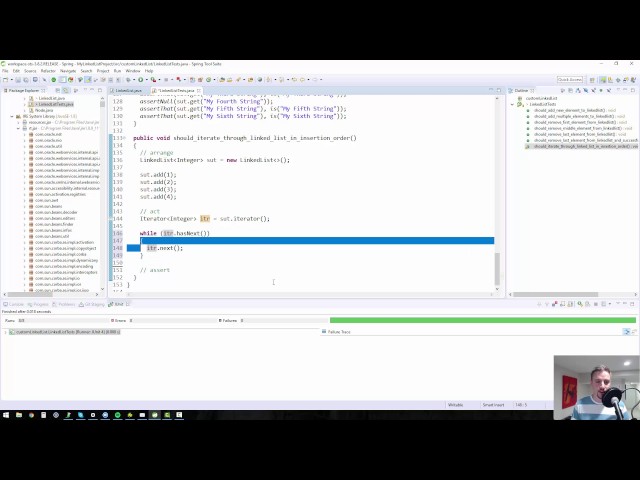Switch to the LinkedList.java editor tab

pos(128,91)
